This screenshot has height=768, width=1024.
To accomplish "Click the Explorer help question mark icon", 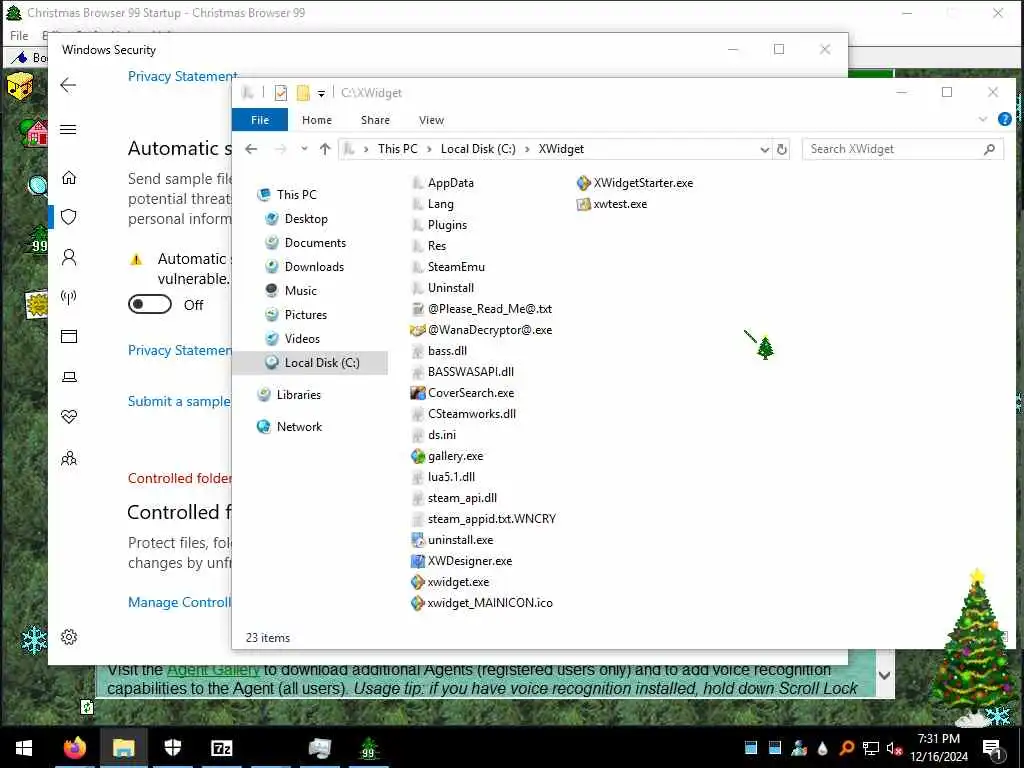I will [1004, 120].
